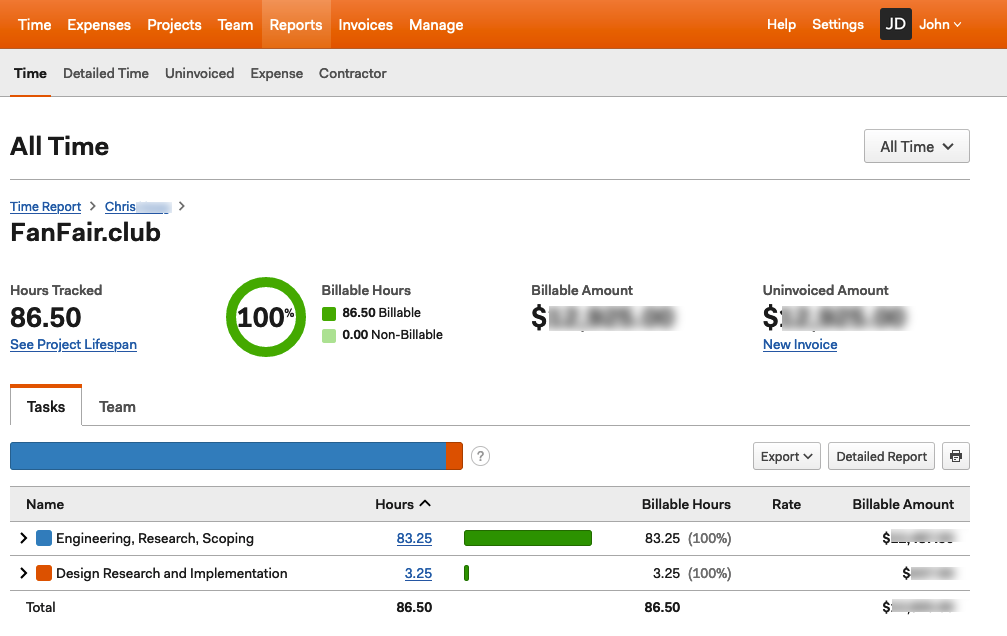Click the JD user avatar
Screen dimensions: 1007x636
895,24
